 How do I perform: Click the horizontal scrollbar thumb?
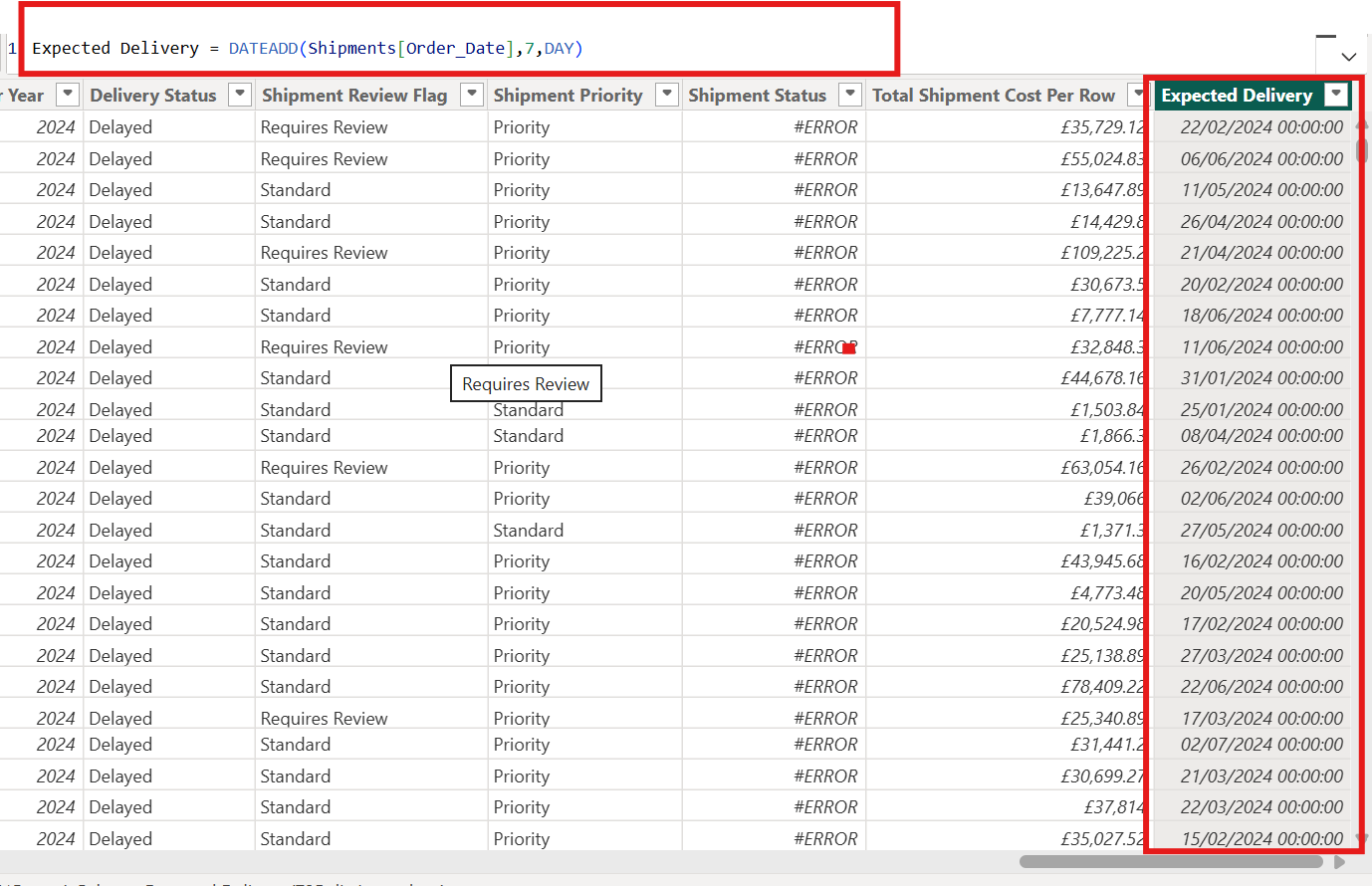tap(1171, 861)
